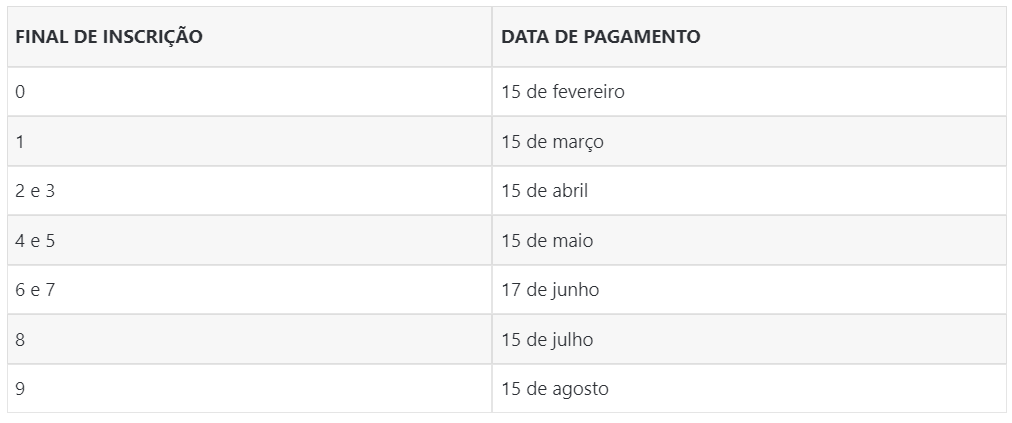The image size is (1012, 423).
Task: Click the digit 2 in '2 e 3'
Action: click(x=20, y=191)
